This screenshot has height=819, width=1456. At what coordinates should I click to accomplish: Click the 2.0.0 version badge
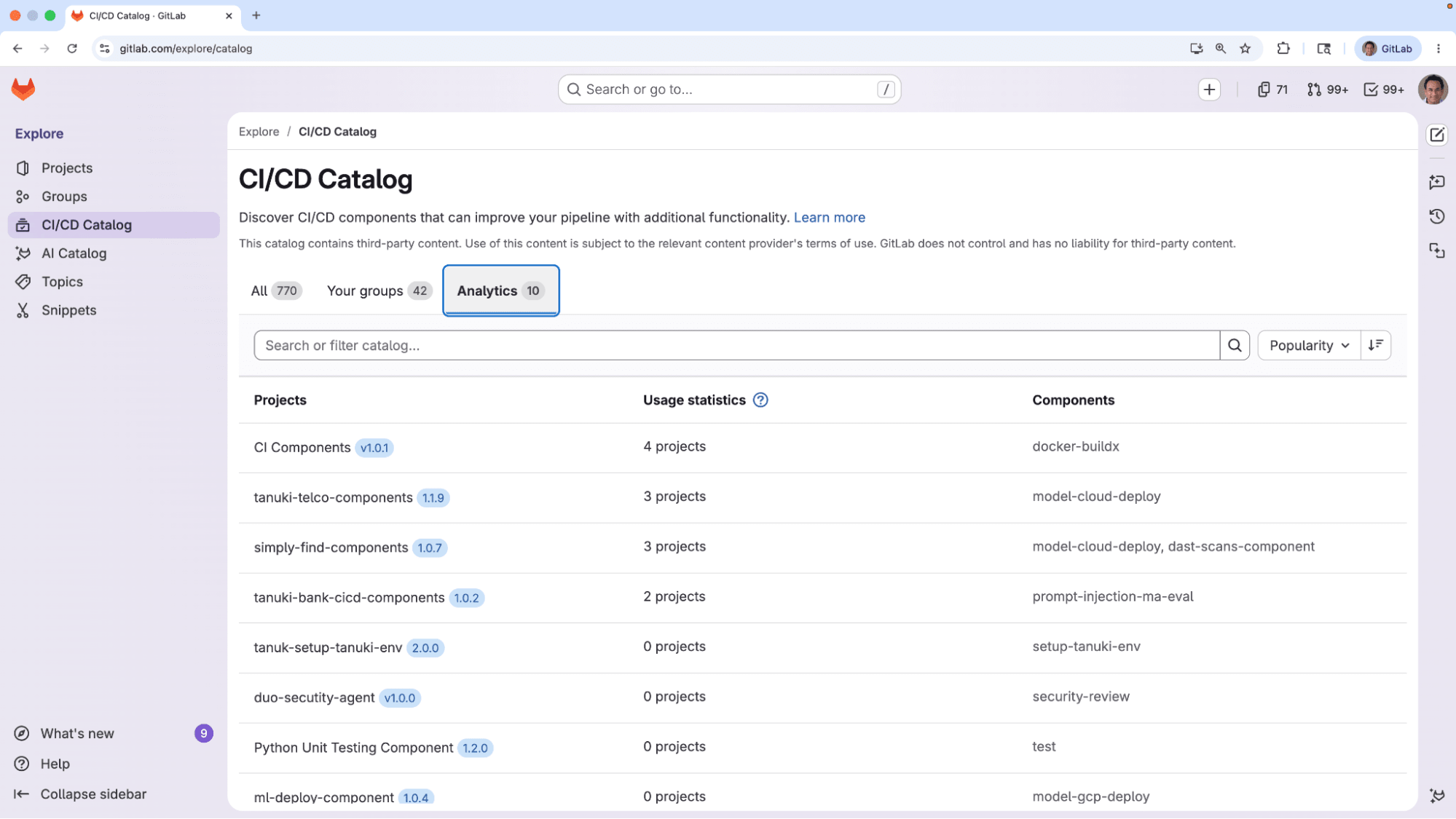coord(425,648)
